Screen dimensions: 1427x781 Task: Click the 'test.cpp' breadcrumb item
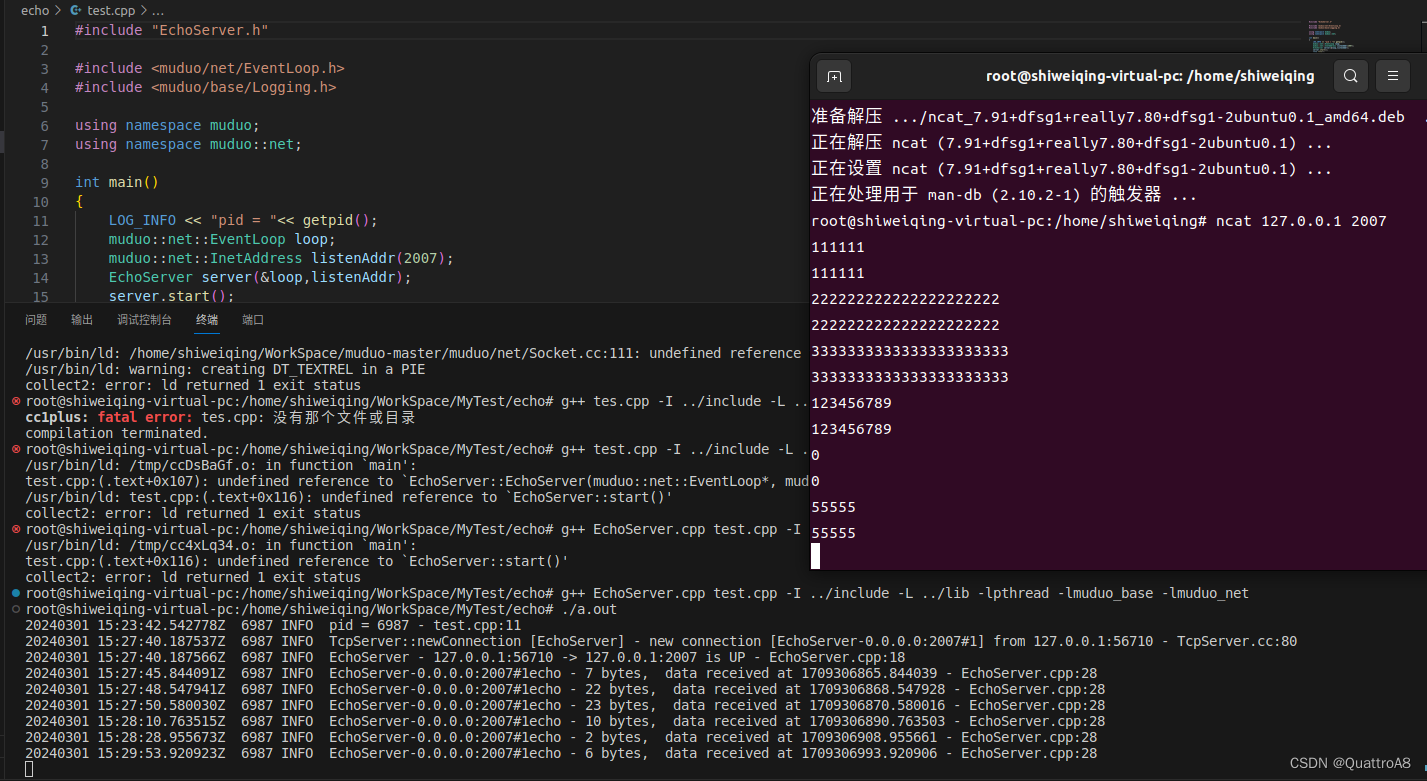coord(110,10)
